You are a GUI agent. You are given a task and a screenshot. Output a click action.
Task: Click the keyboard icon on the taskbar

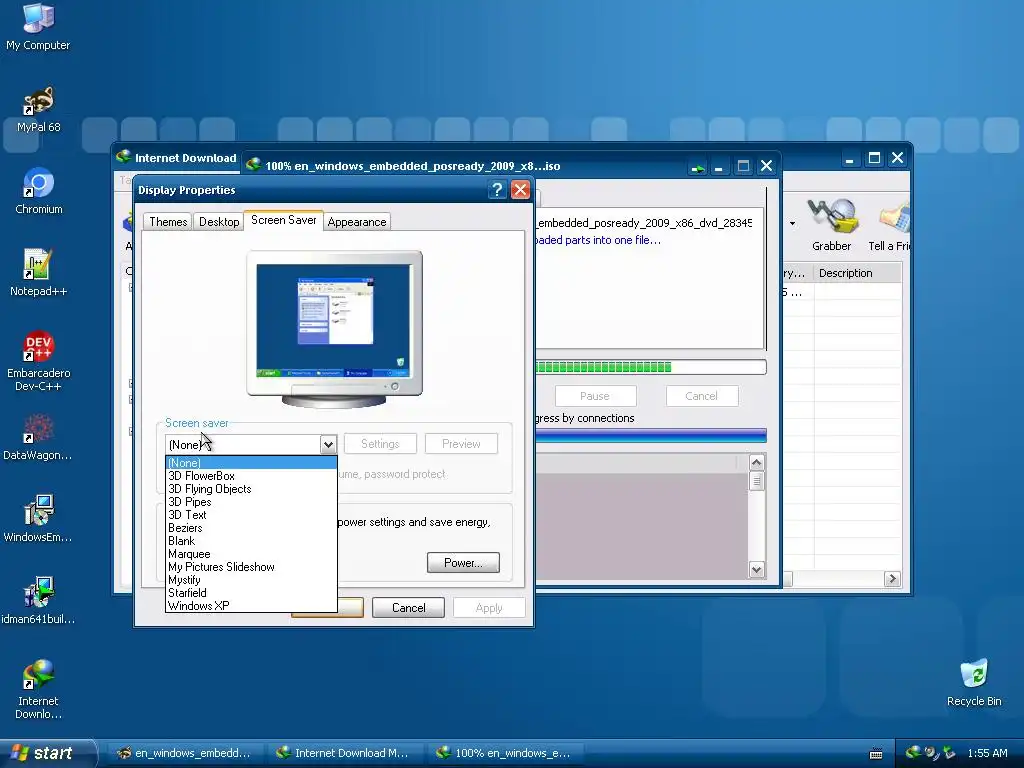[x=876, y=754]
